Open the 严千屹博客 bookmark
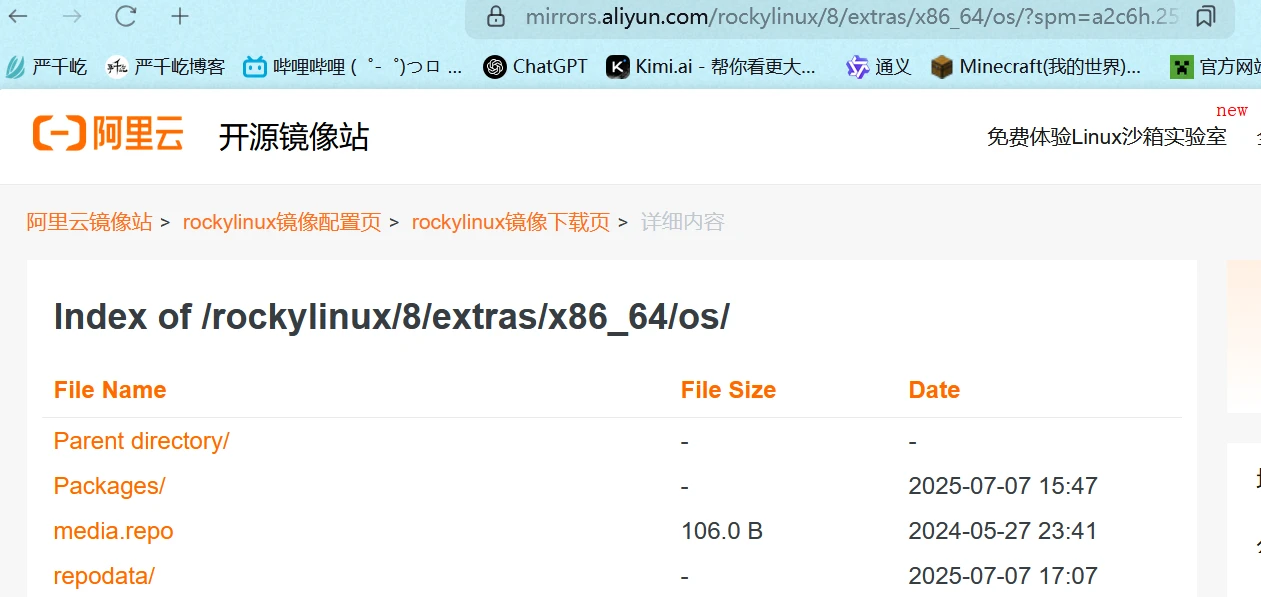This screenshot has height=597, width=1261. (166, 67)
